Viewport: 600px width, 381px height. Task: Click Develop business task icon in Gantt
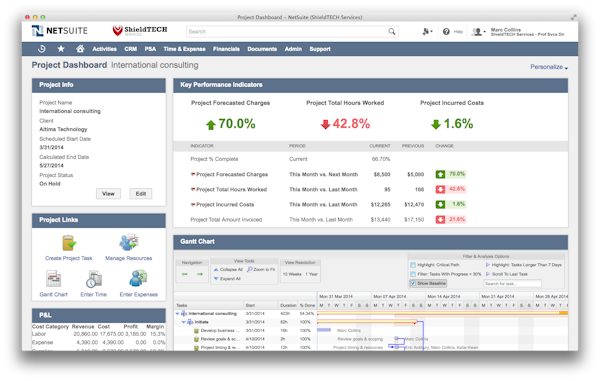click(196, 331)
